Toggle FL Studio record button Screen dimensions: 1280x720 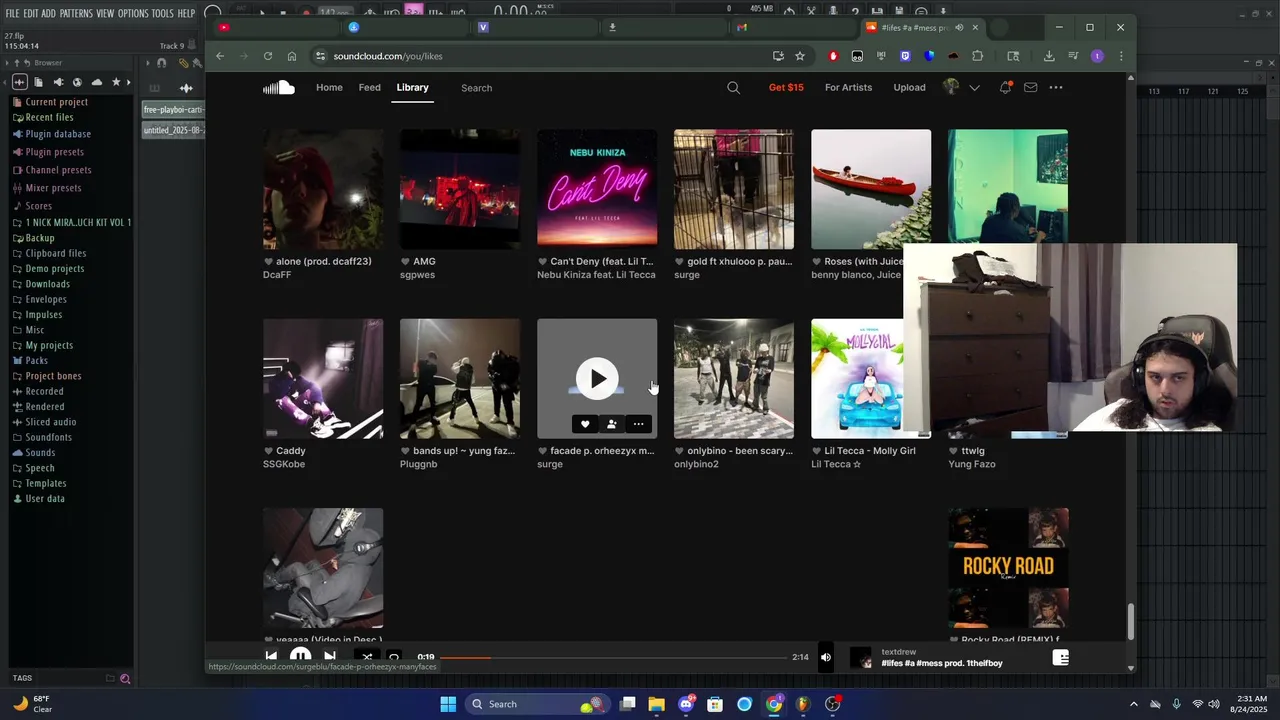pos(306,13)
